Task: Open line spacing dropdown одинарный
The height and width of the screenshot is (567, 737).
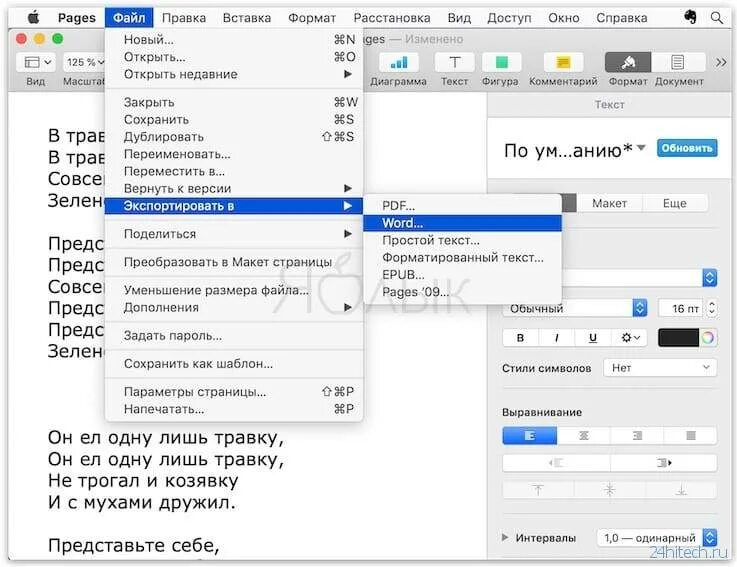Action: (x=657, y=537)
